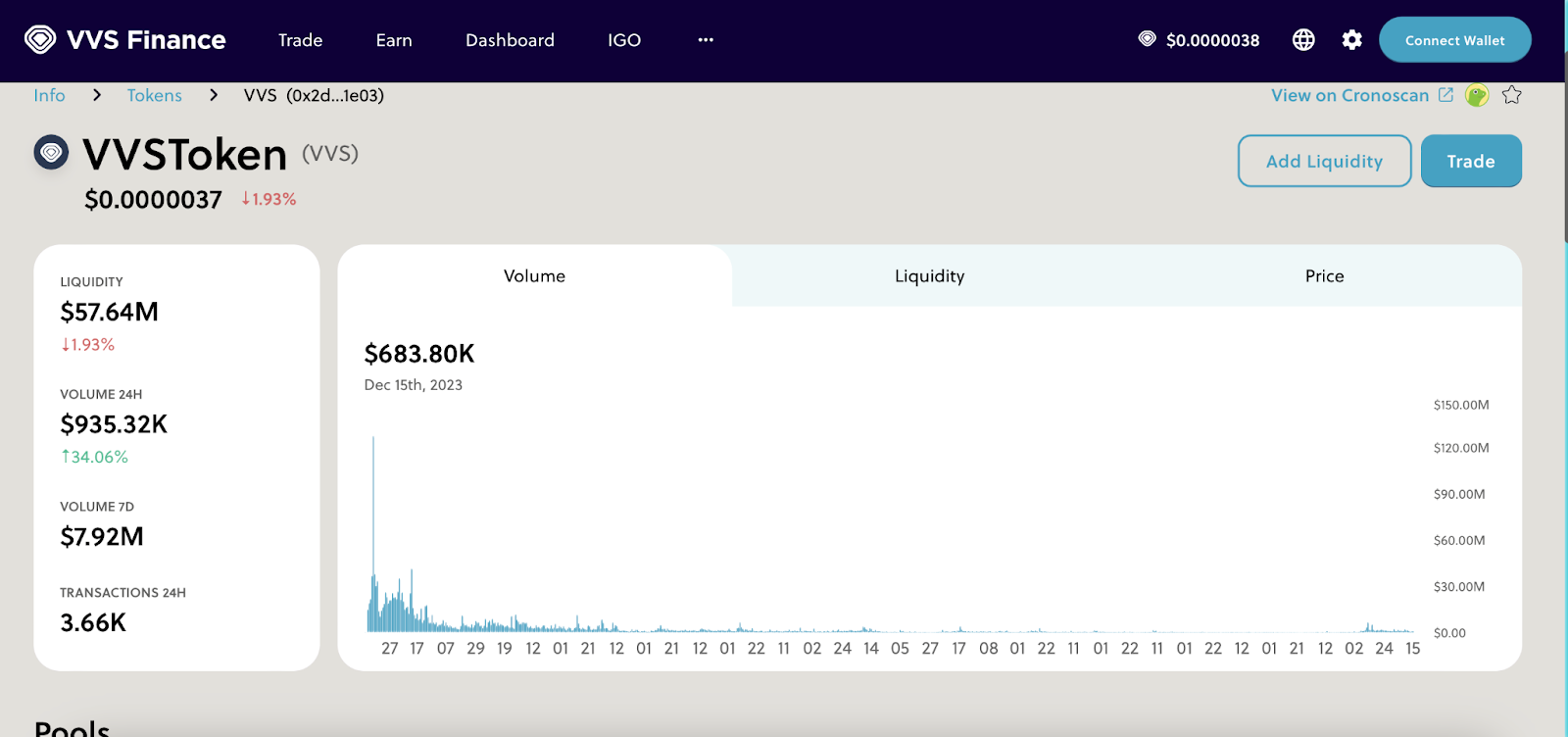Switch to the Volume chart tab
The image size is (1568, 737).
pyautogui.click(x=535, y=276)
